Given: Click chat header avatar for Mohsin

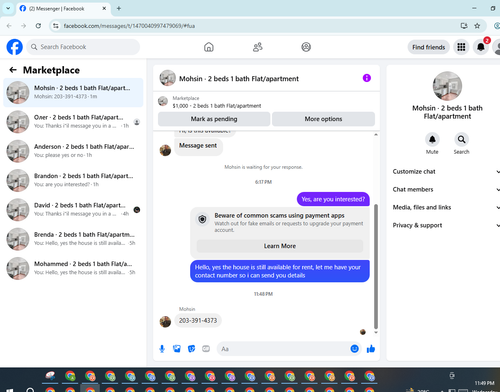Looking at the screenshot, I should point(167,78).
